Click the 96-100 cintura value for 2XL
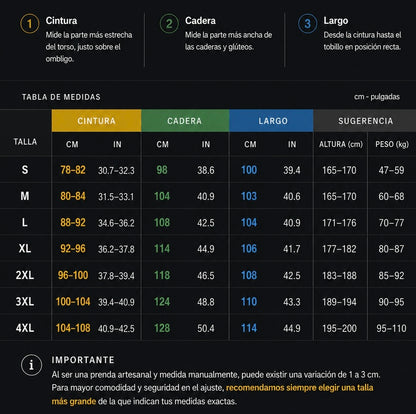 click(x=73, y=275)
